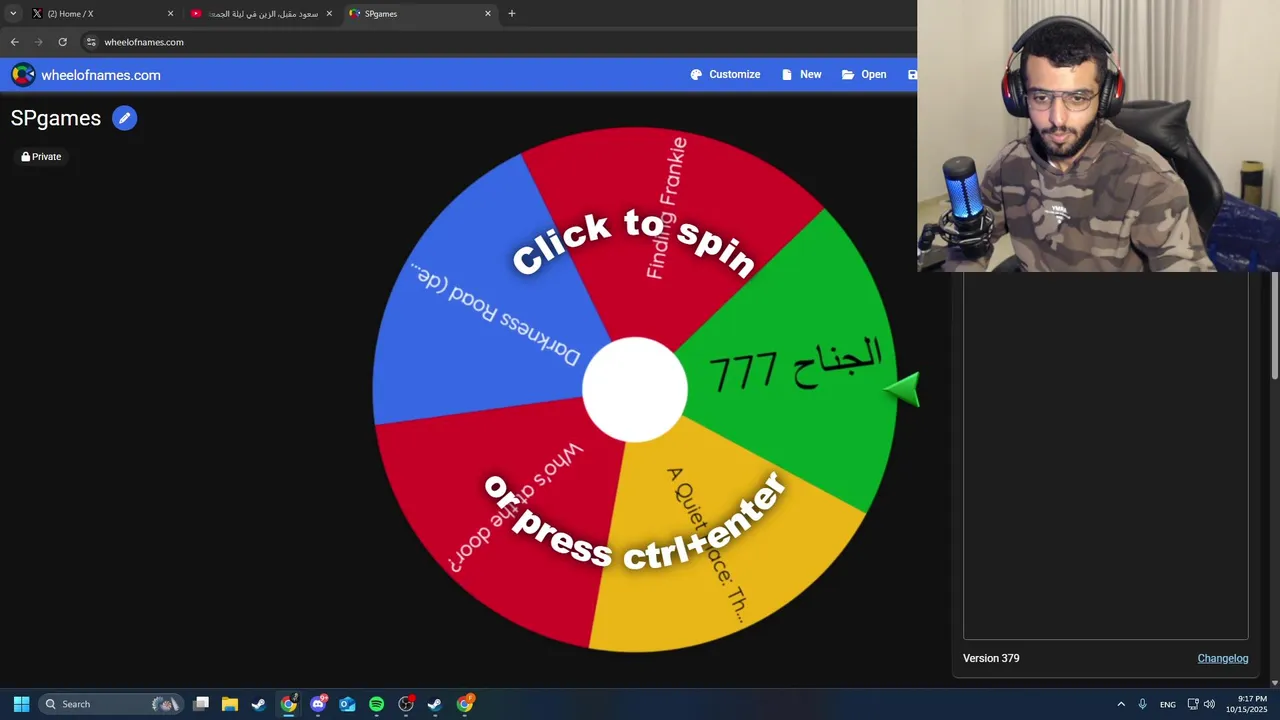The height and width of the screenshot is (720, 1280).
Task: Create a New wheel
Action: [x=801, y=75]
